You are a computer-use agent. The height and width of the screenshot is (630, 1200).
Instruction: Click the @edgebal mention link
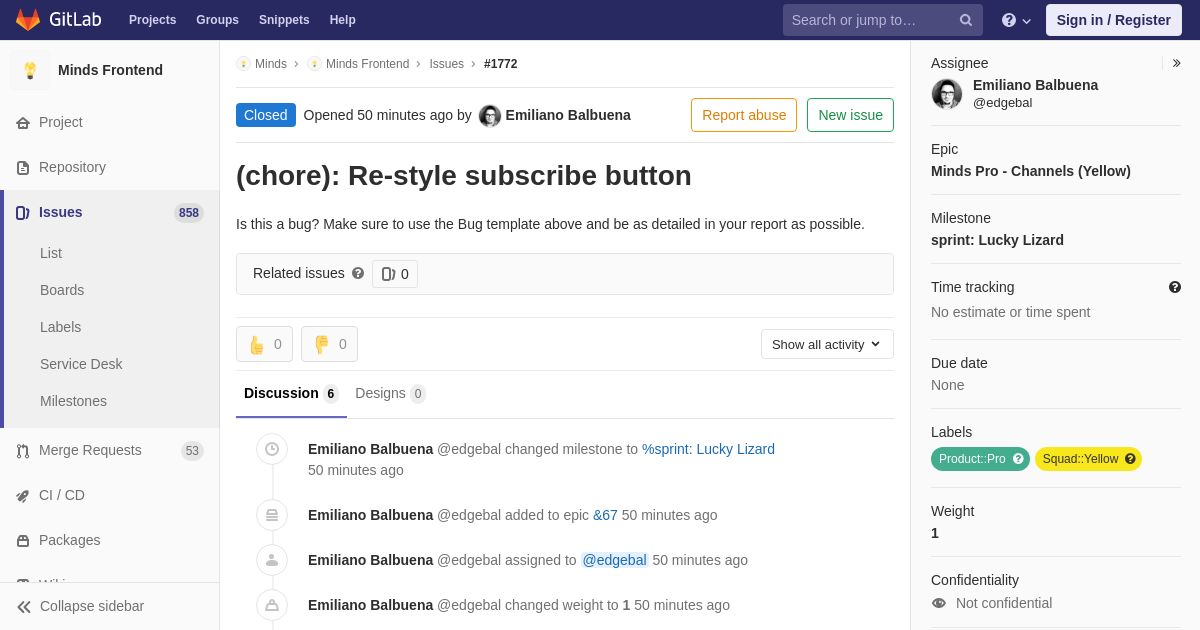[615, 560]
